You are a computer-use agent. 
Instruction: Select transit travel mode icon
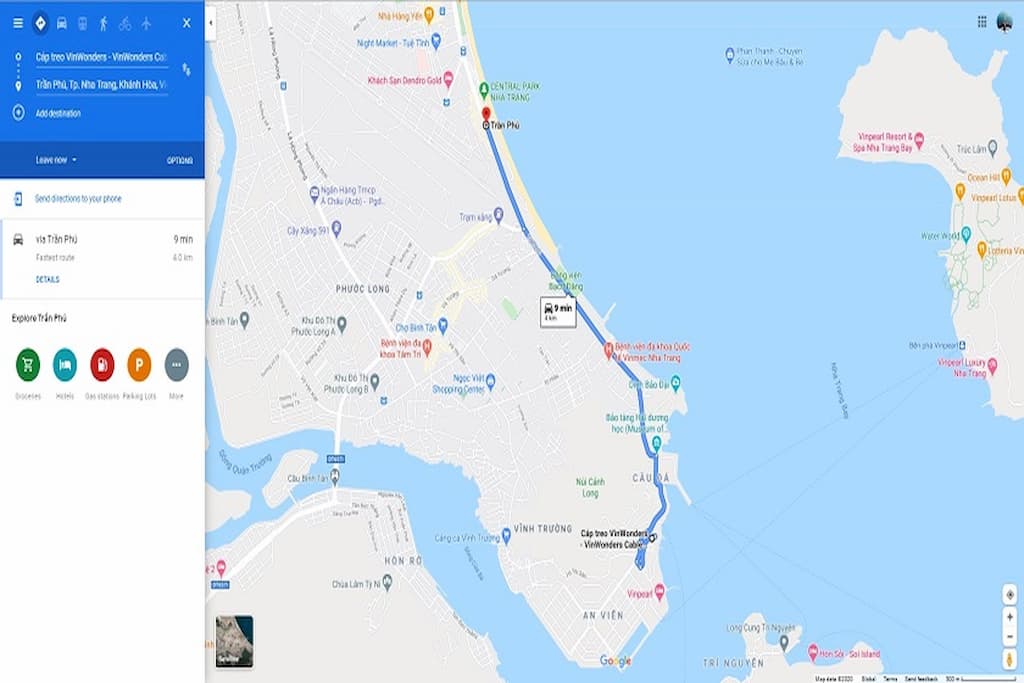click(82, 24)
